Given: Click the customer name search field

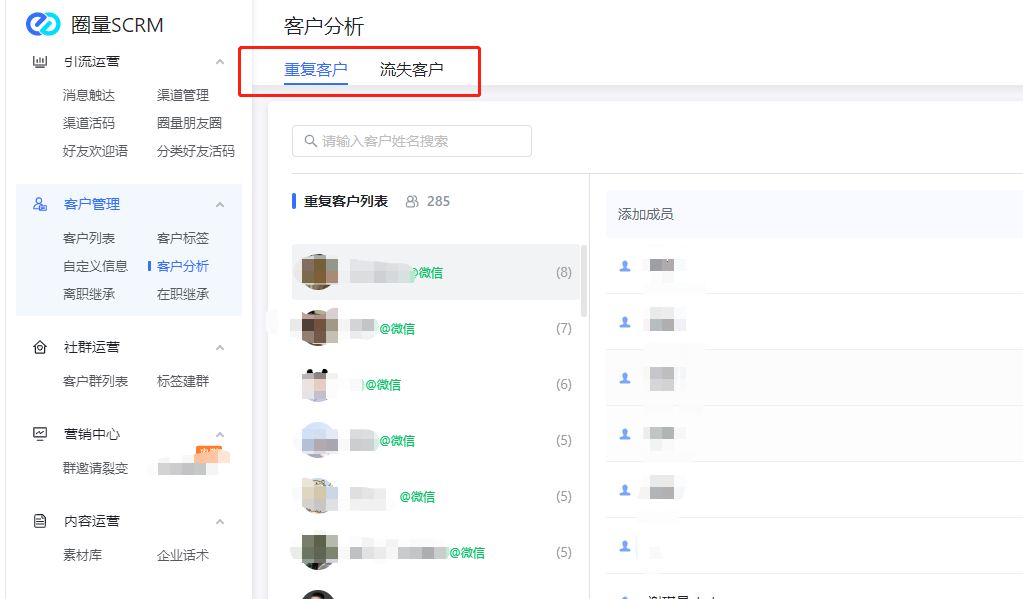Looking at the screenshot, I should [x=420, y=141].
